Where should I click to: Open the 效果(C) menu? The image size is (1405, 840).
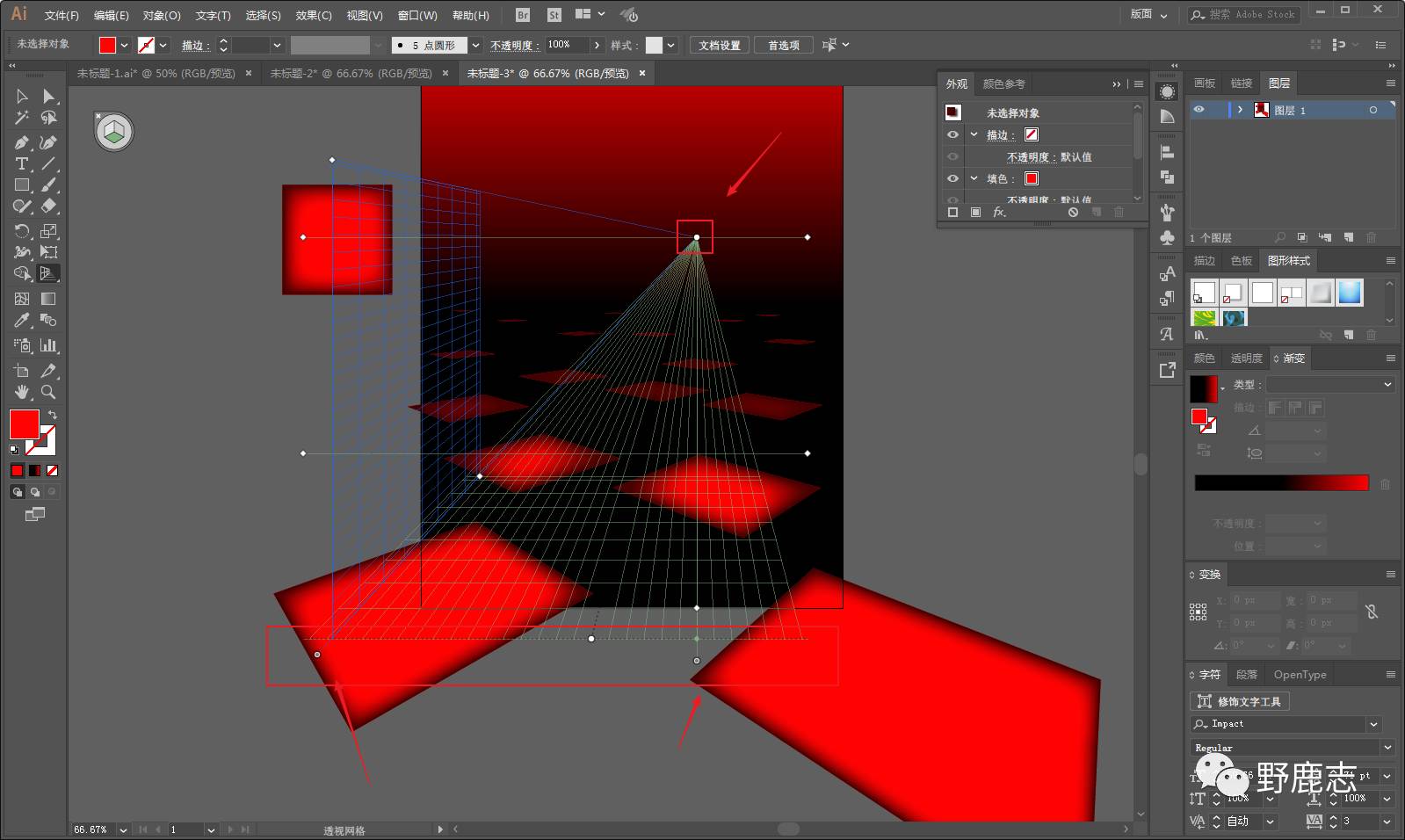[313, 15]
